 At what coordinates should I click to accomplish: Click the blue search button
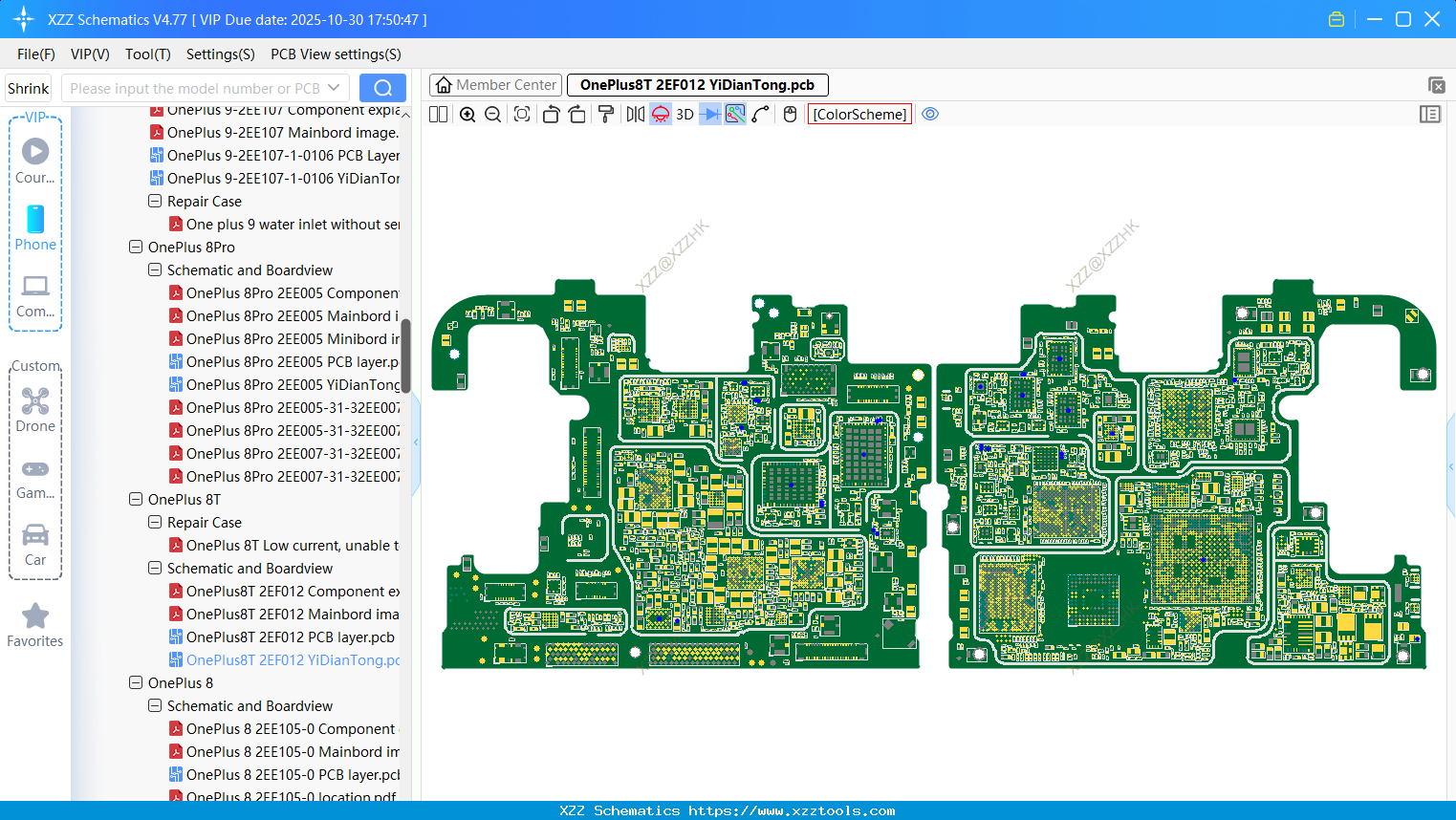click(x=382, y=88)
